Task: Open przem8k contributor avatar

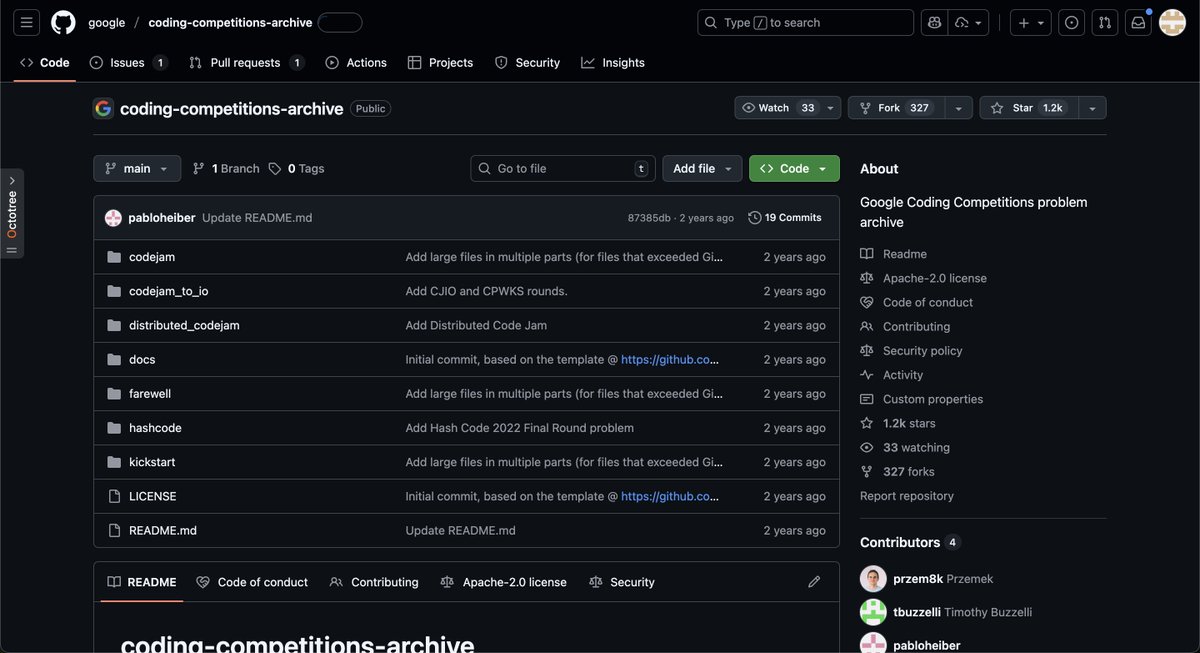Action: point(873,578)
